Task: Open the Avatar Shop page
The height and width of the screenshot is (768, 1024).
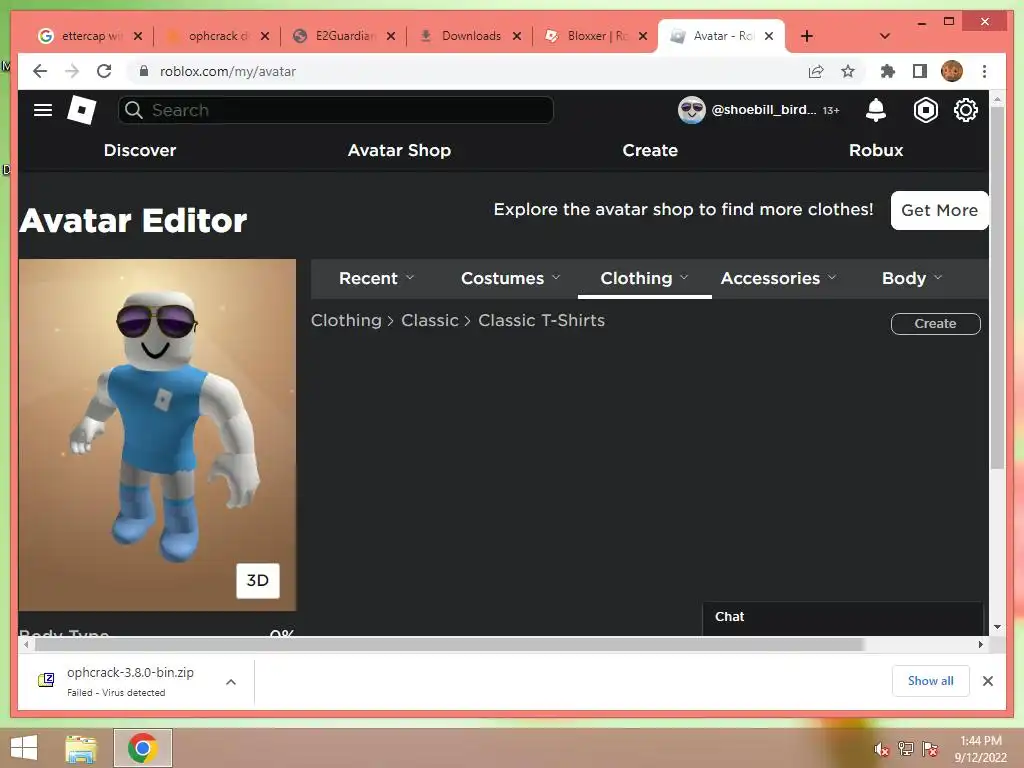Action: tap(399, 150)
